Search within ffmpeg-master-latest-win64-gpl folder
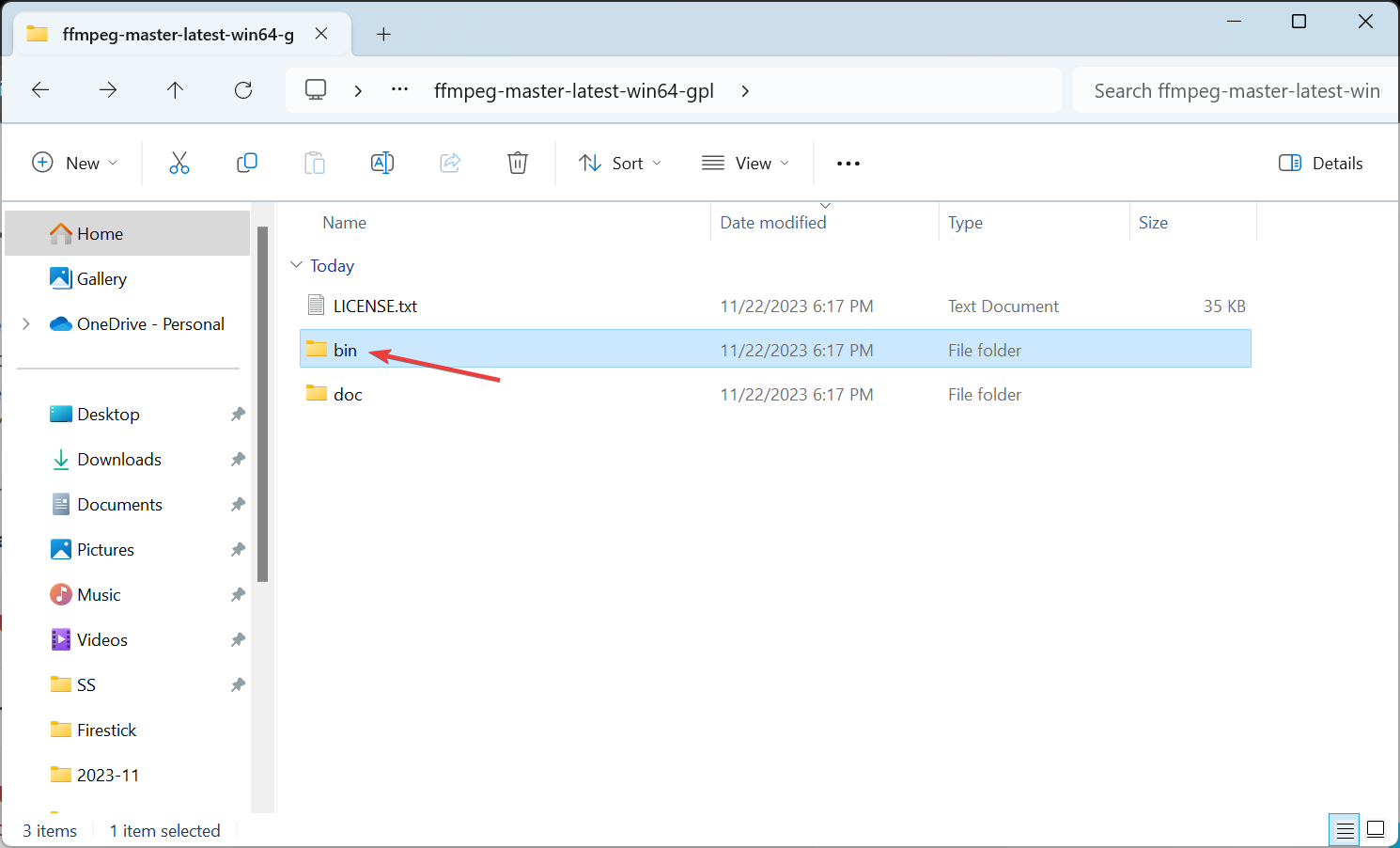The width and height of the screenshot is (1400, 848). [1235, 90]
